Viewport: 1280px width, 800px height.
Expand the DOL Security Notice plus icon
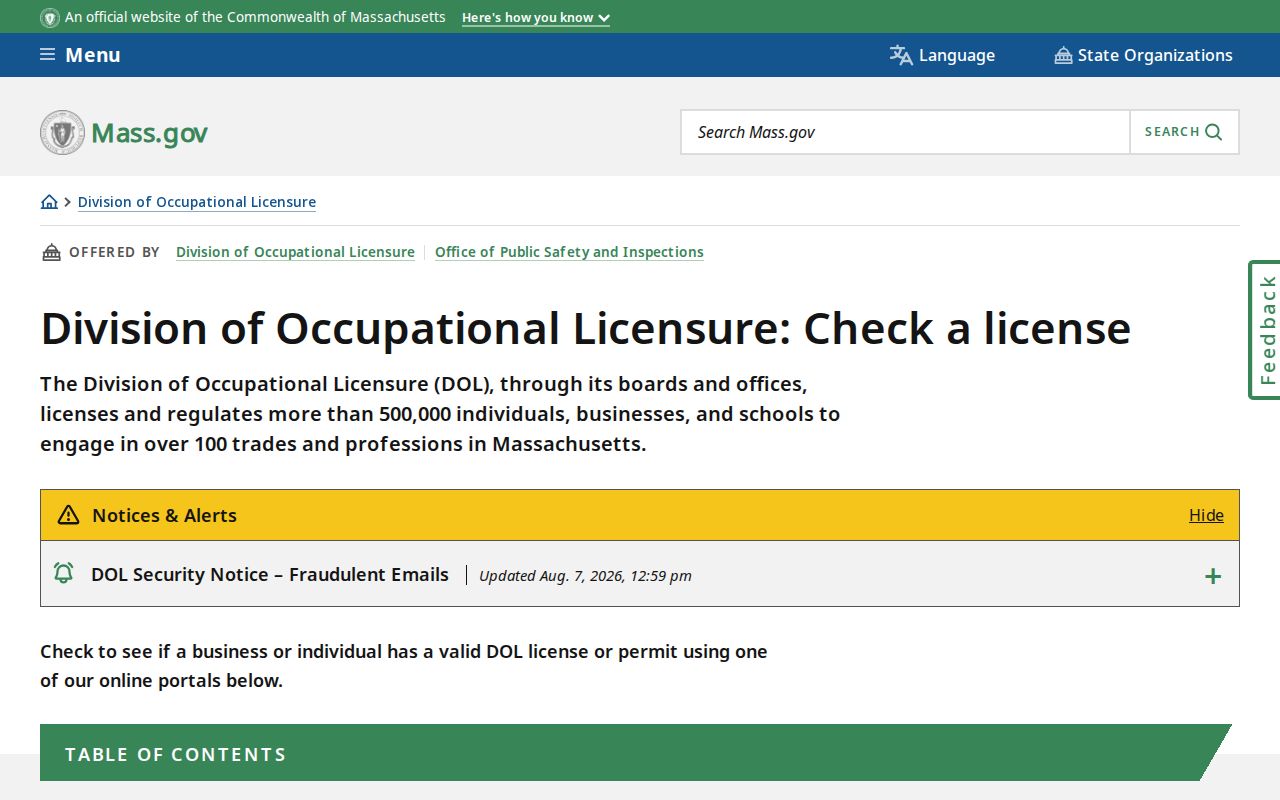tap(1213, 576)
